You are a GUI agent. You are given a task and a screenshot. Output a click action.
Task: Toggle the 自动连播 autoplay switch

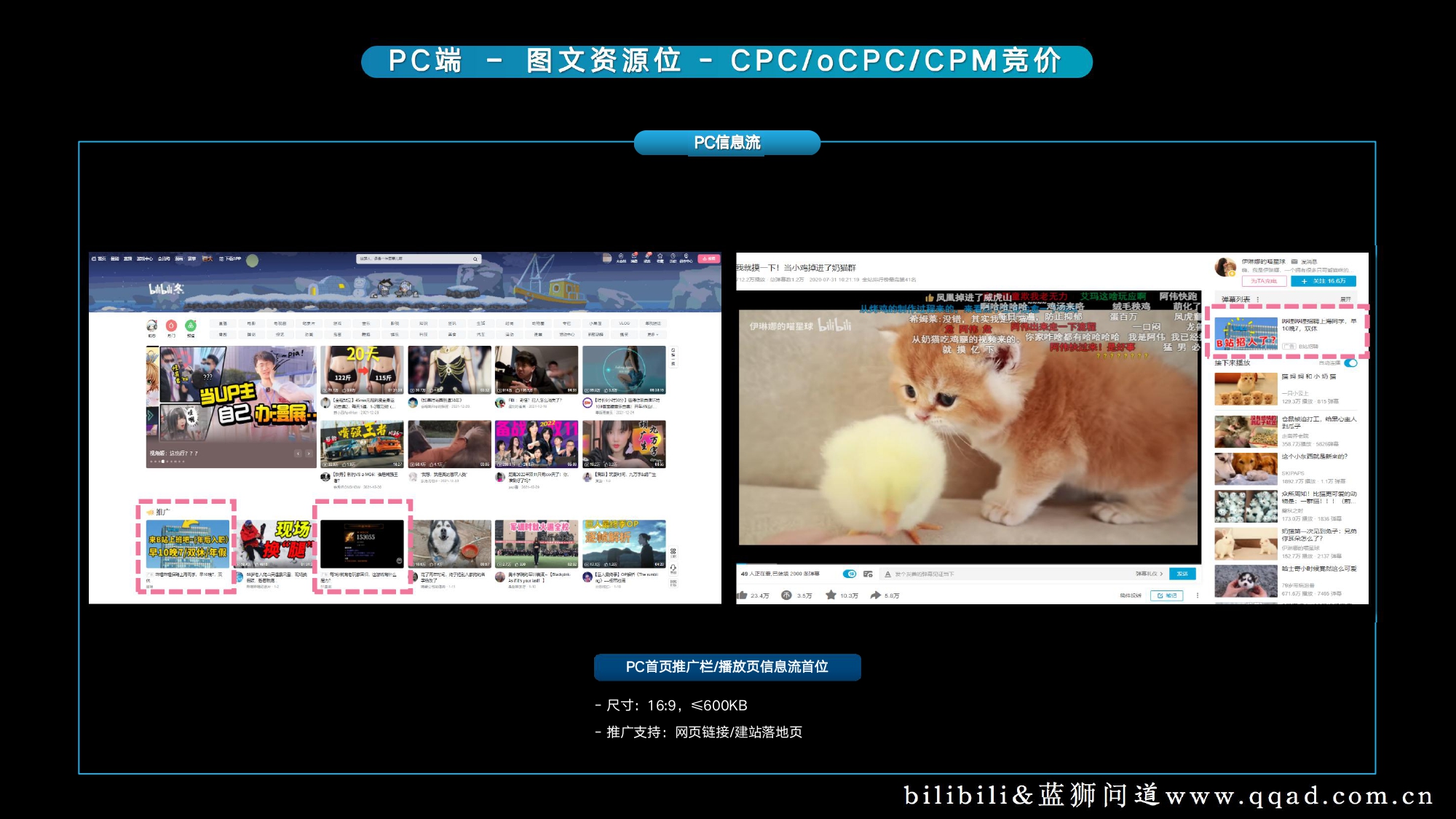tap(1350, 363)
